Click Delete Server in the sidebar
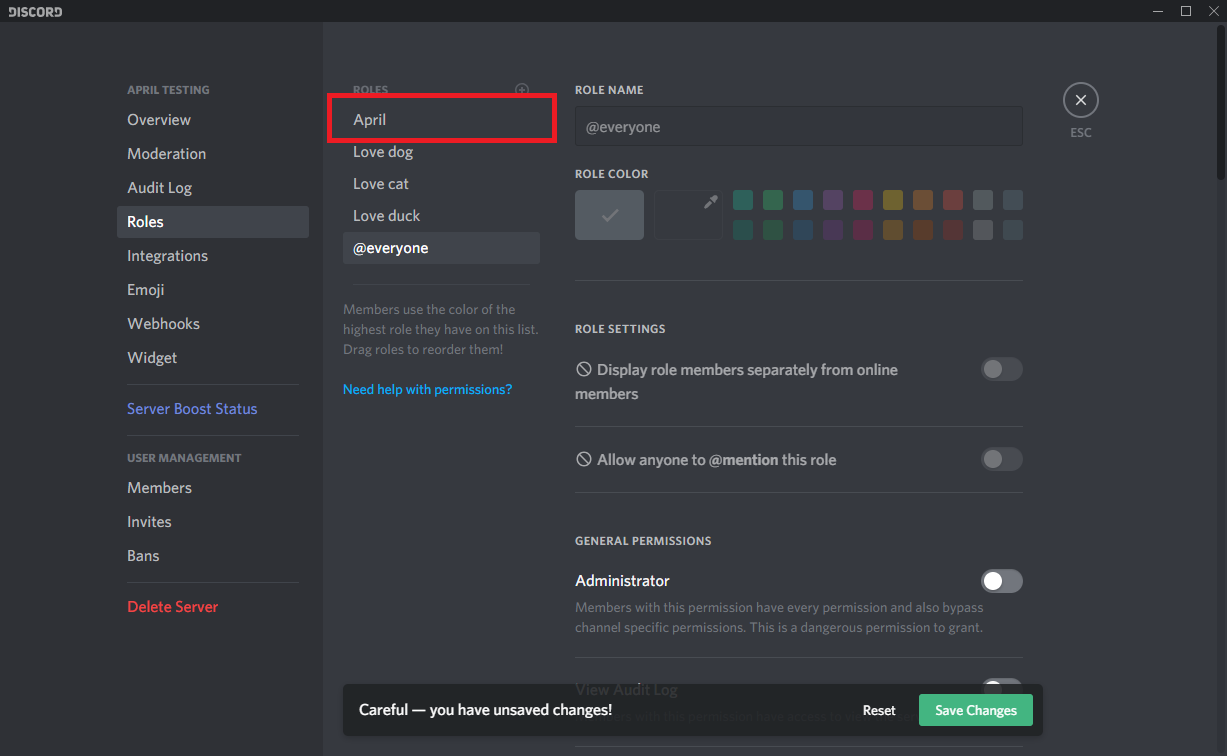 click(172, 607)
